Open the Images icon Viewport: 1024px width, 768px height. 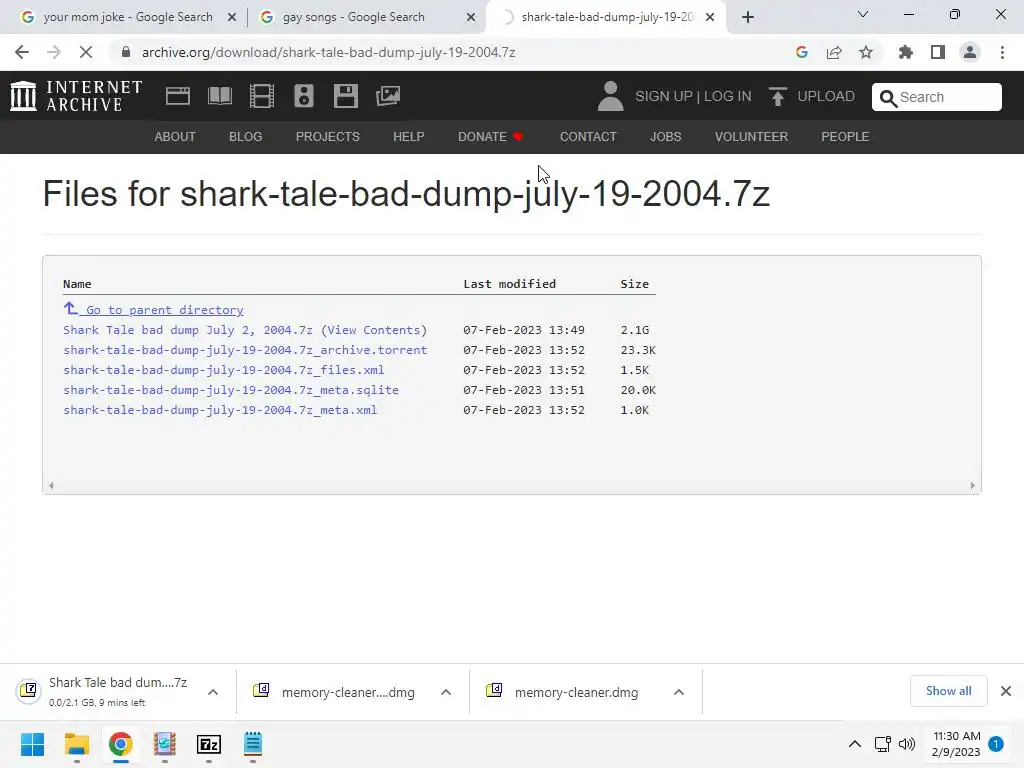point(388,96)
